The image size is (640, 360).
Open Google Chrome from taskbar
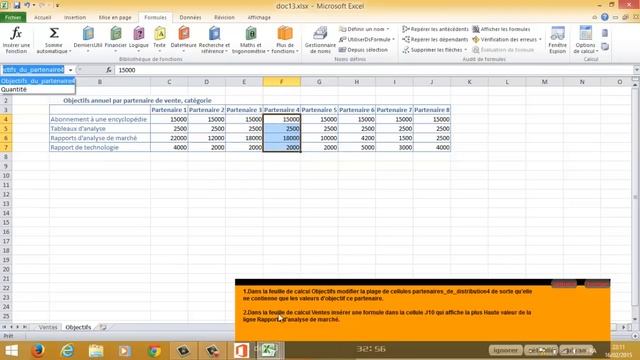click(x=154, y=351)
